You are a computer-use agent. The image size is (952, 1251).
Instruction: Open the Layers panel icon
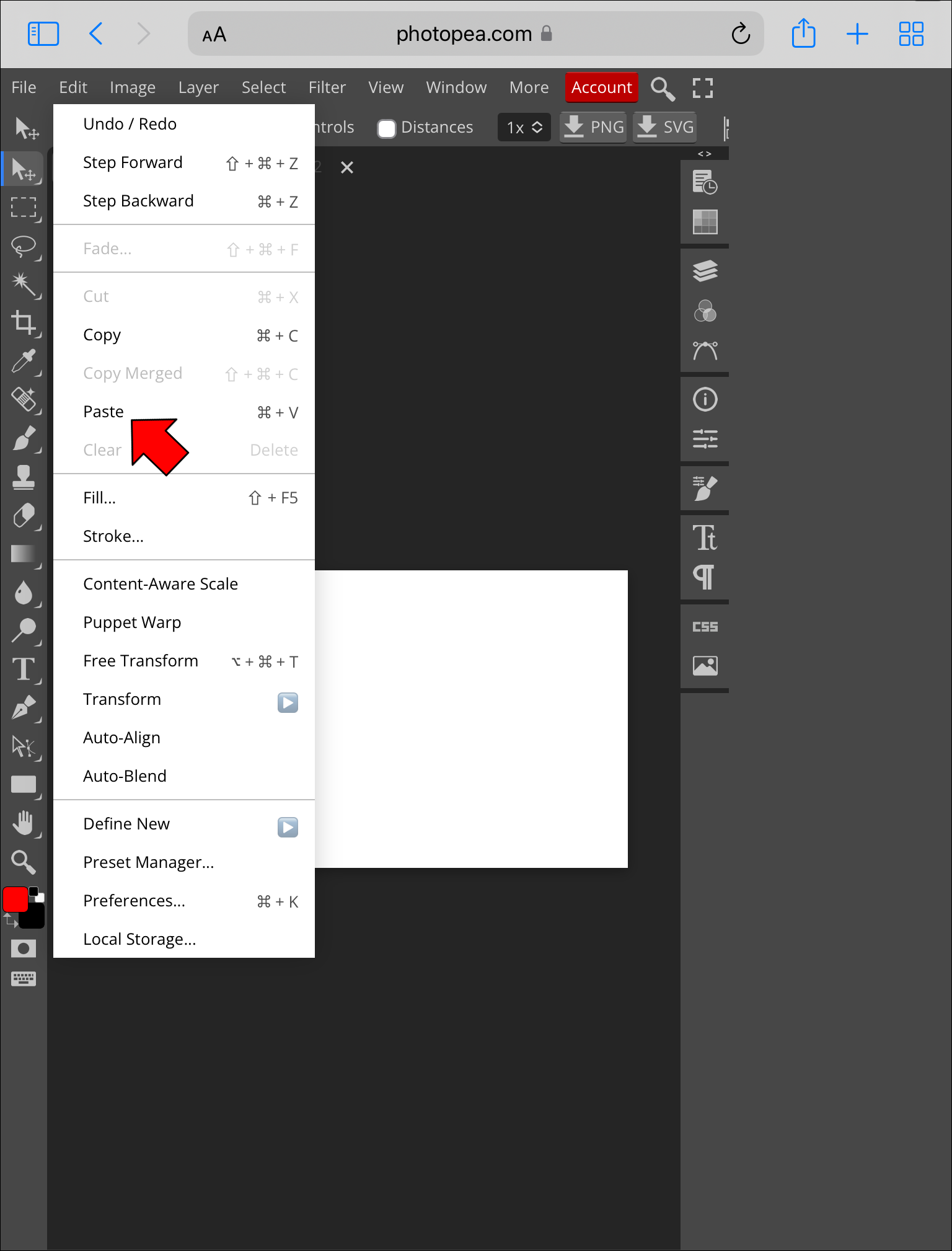pos(705,271)
